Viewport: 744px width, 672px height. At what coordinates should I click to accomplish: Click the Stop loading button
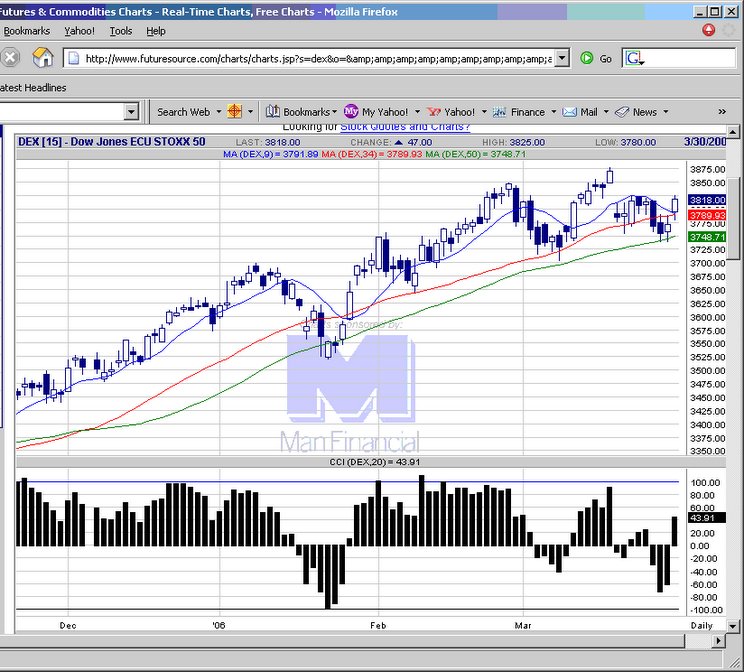click(x=9, y=58)
